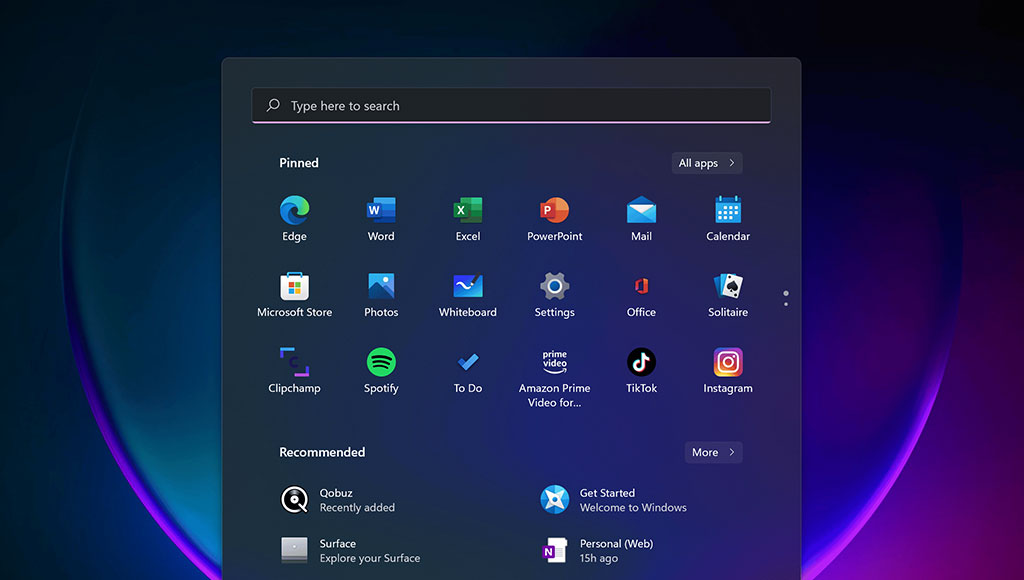This screenshot has height=580, width=1024.
Task: Open Instagram from pinned section
Action: pos(728,363)
